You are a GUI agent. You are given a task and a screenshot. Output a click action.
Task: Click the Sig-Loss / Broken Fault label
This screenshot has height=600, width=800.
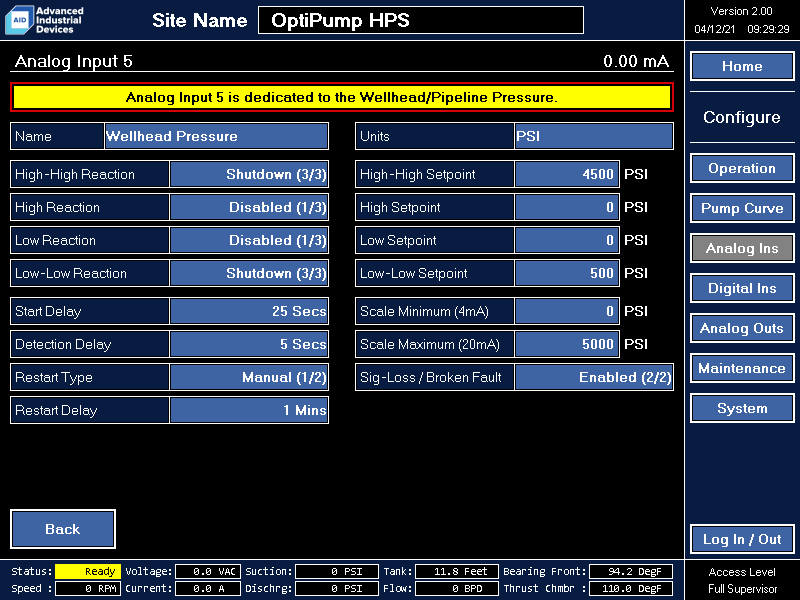point(431,378)
